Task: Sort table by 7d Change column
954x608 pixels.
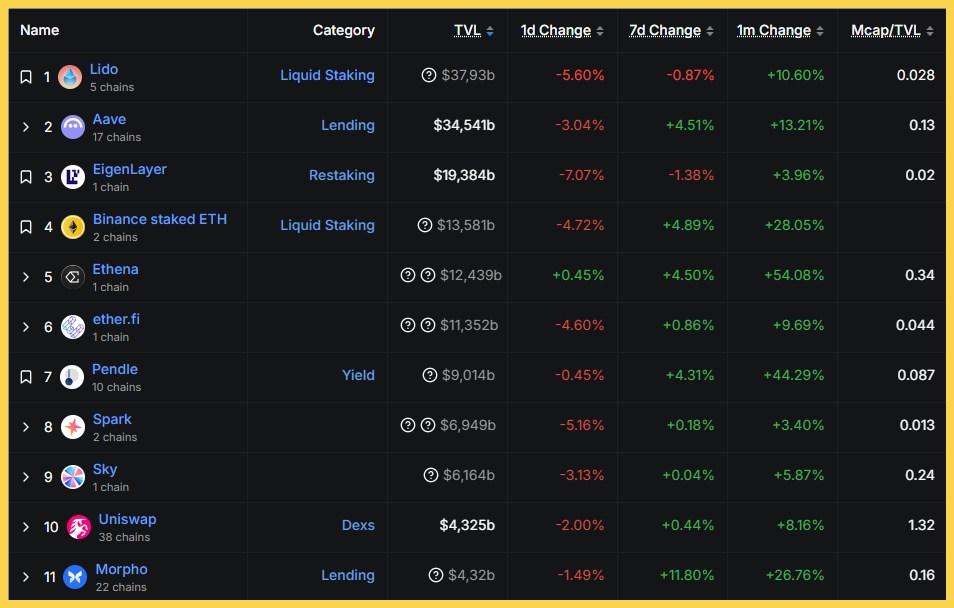Action: tap(671, 30)
